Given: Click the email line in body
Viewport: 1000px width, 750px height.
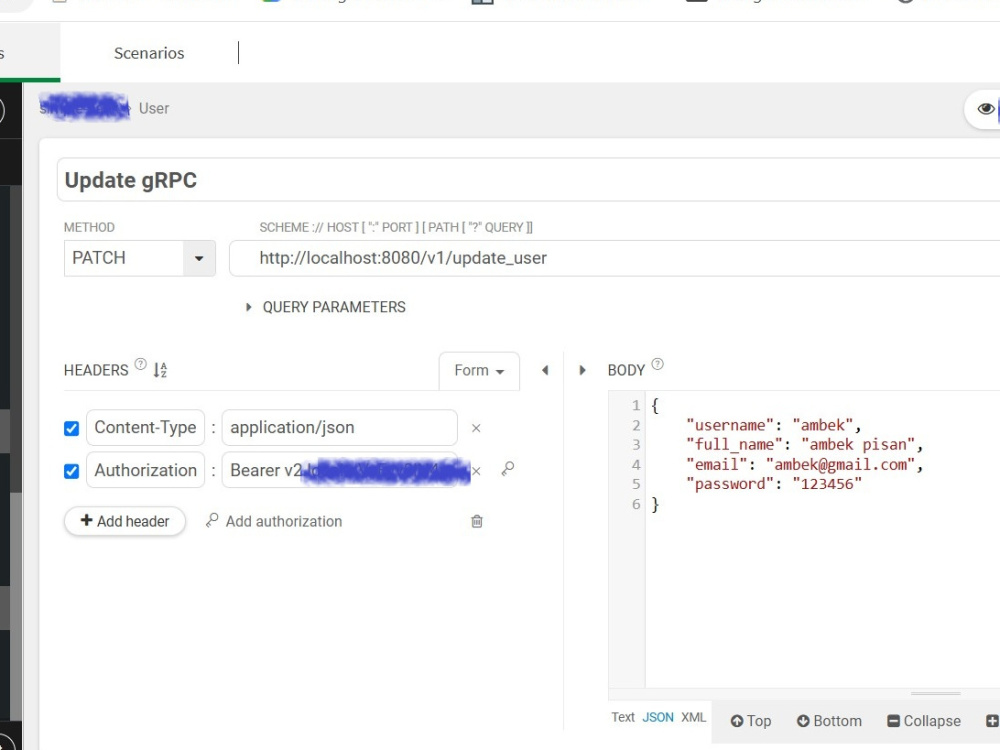Looking at the screenshot, I should [x=804, y=464].
